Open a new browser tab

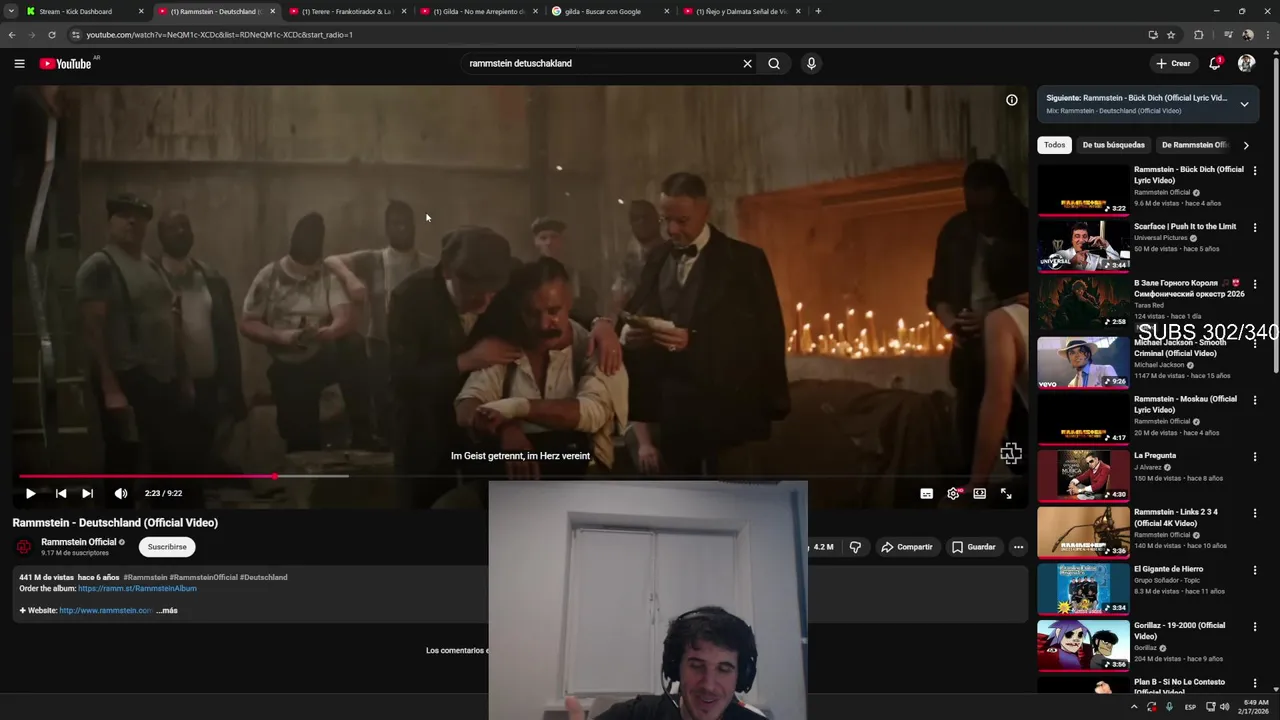click(x=818, y=11)
